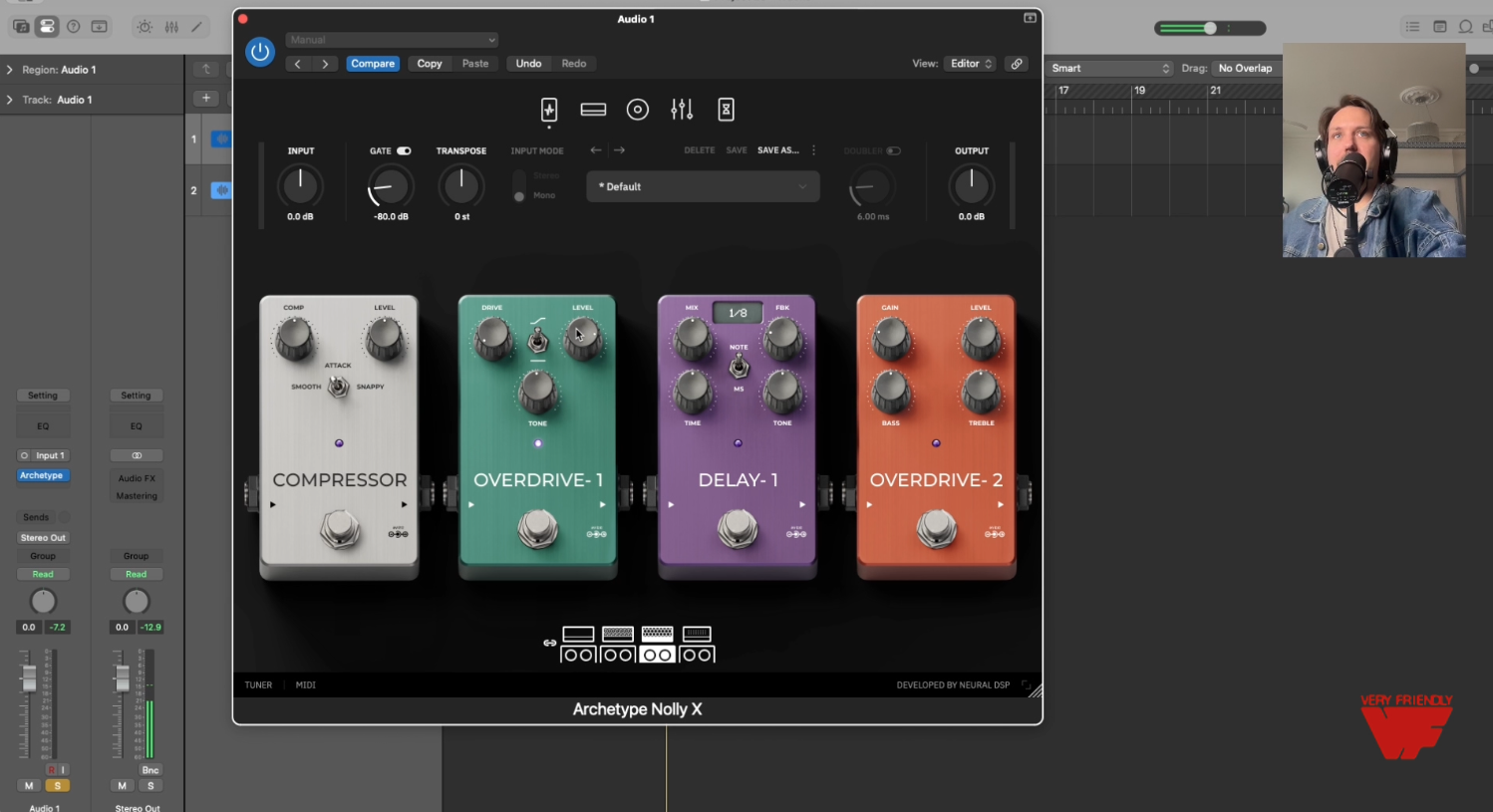The width and height of the screenshot is (1493, 812).
Task: Open the Time effects section icon
Action: (x=727, y=110)
